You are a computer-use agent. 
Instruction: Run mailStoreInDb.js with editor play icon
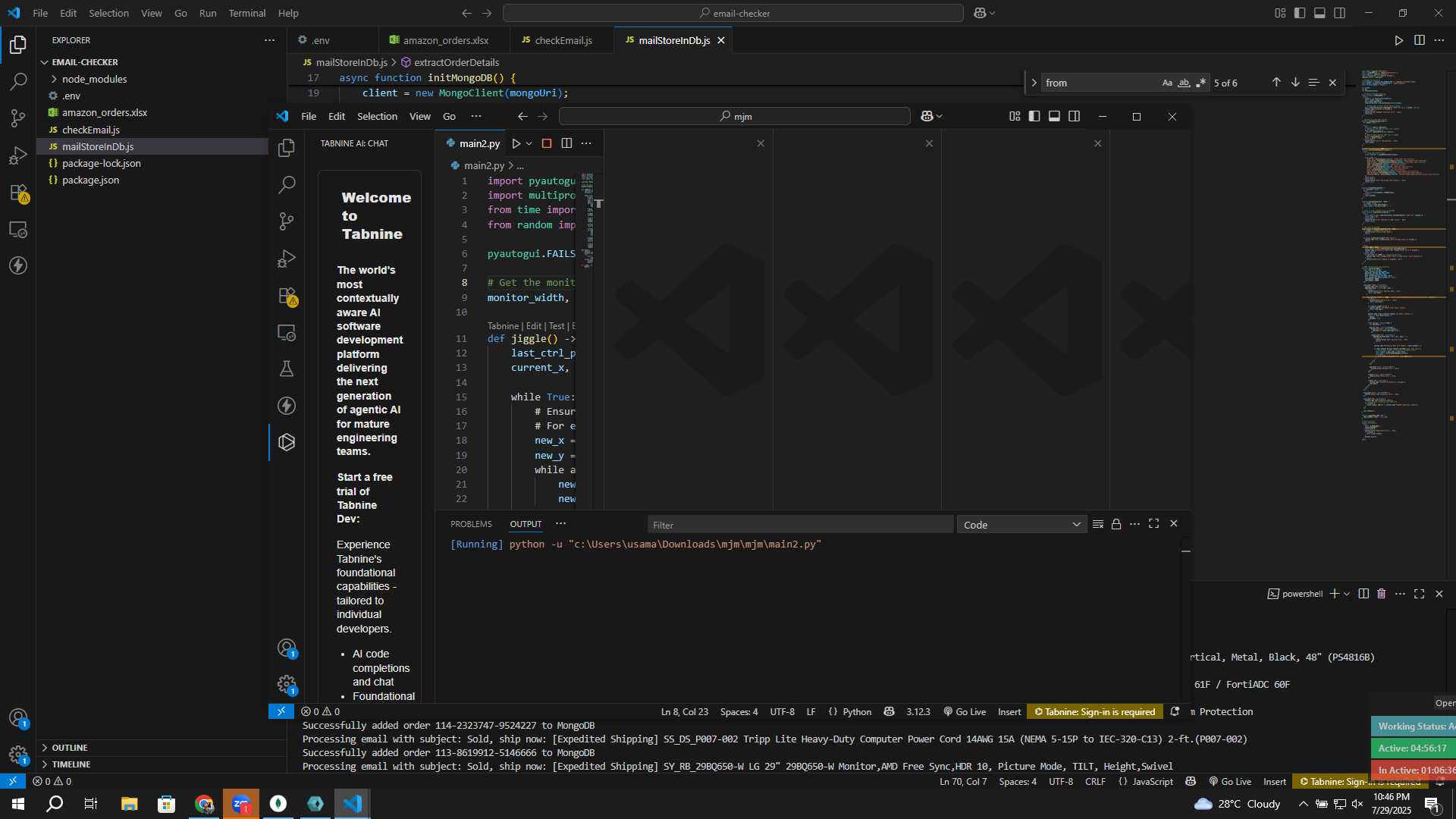click(1399, 40)
